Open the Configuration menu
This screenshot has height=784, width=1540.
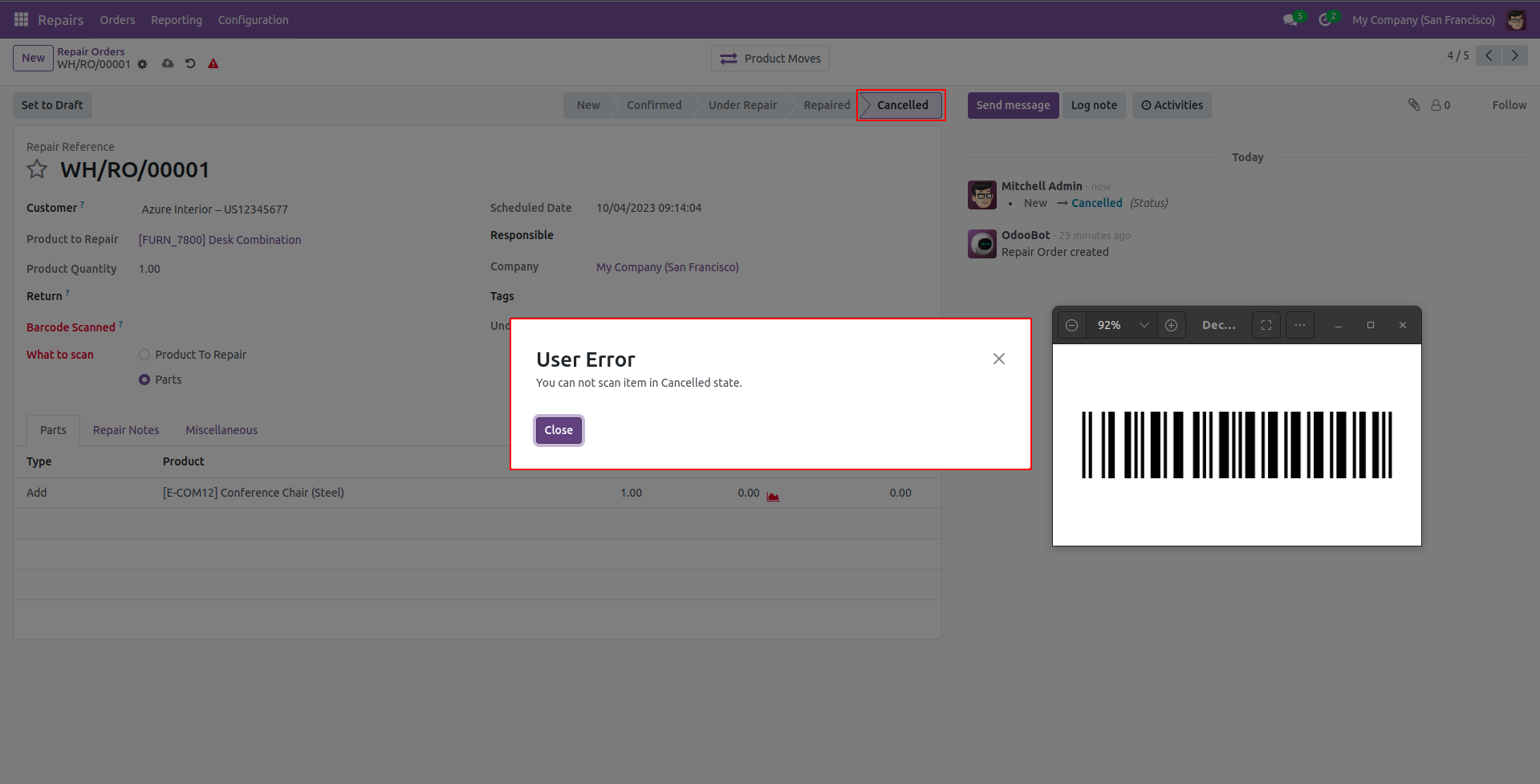coord(253,20)
